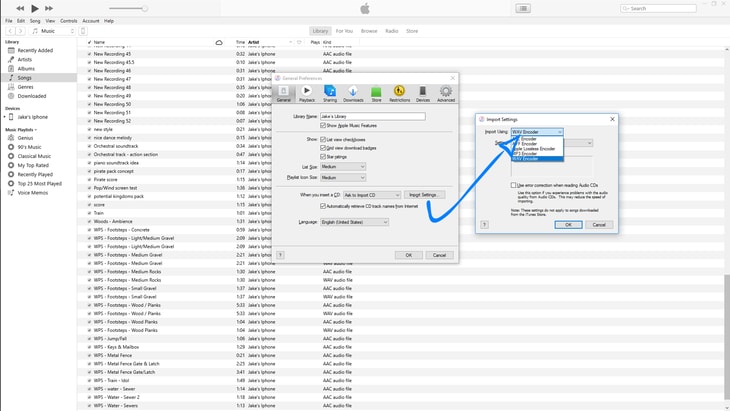
Task: Open Restrictions preferences icon
Action: tap(399, 93)
